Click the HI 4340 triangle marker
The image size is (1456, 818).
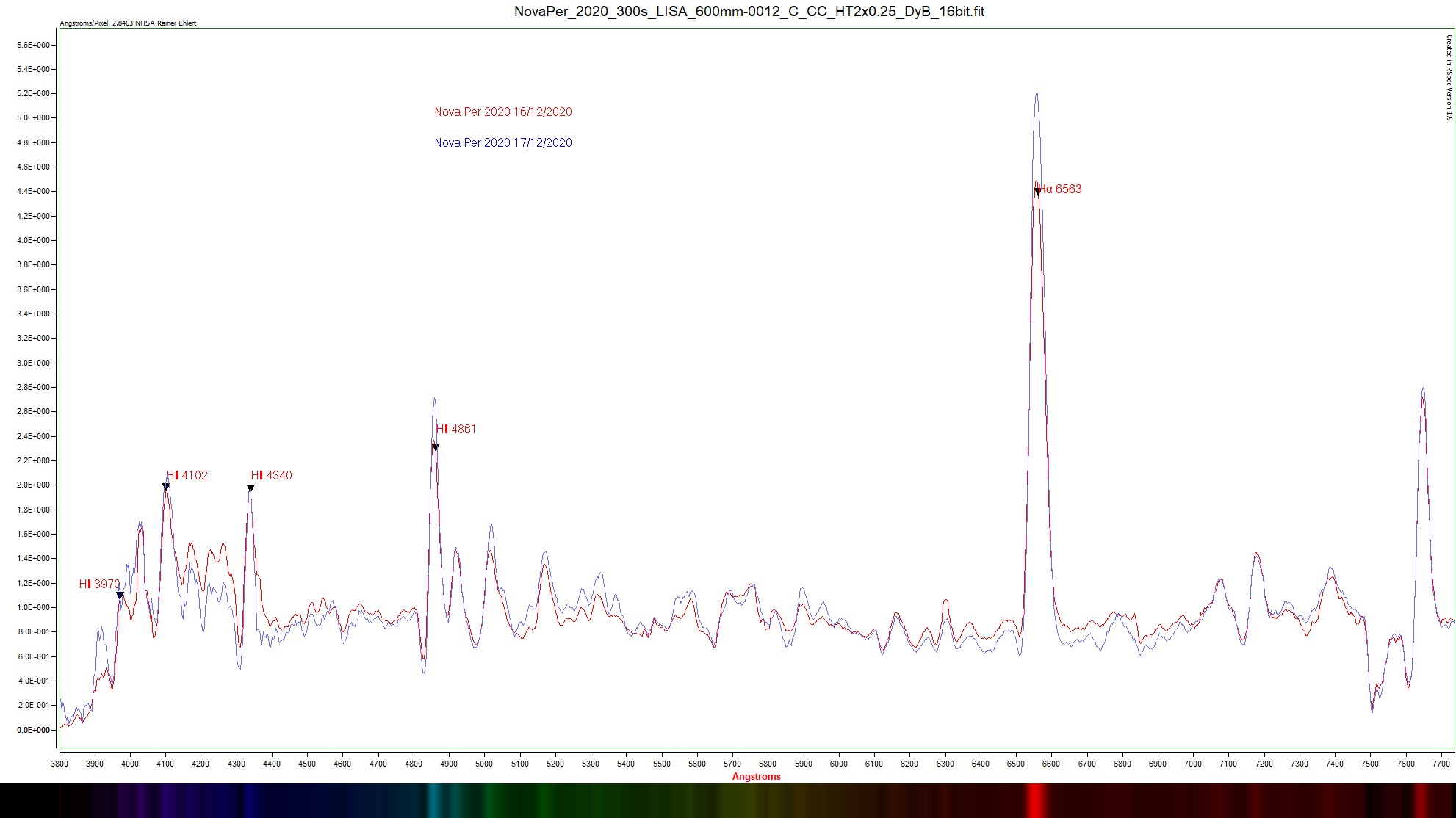click(251, 488)
